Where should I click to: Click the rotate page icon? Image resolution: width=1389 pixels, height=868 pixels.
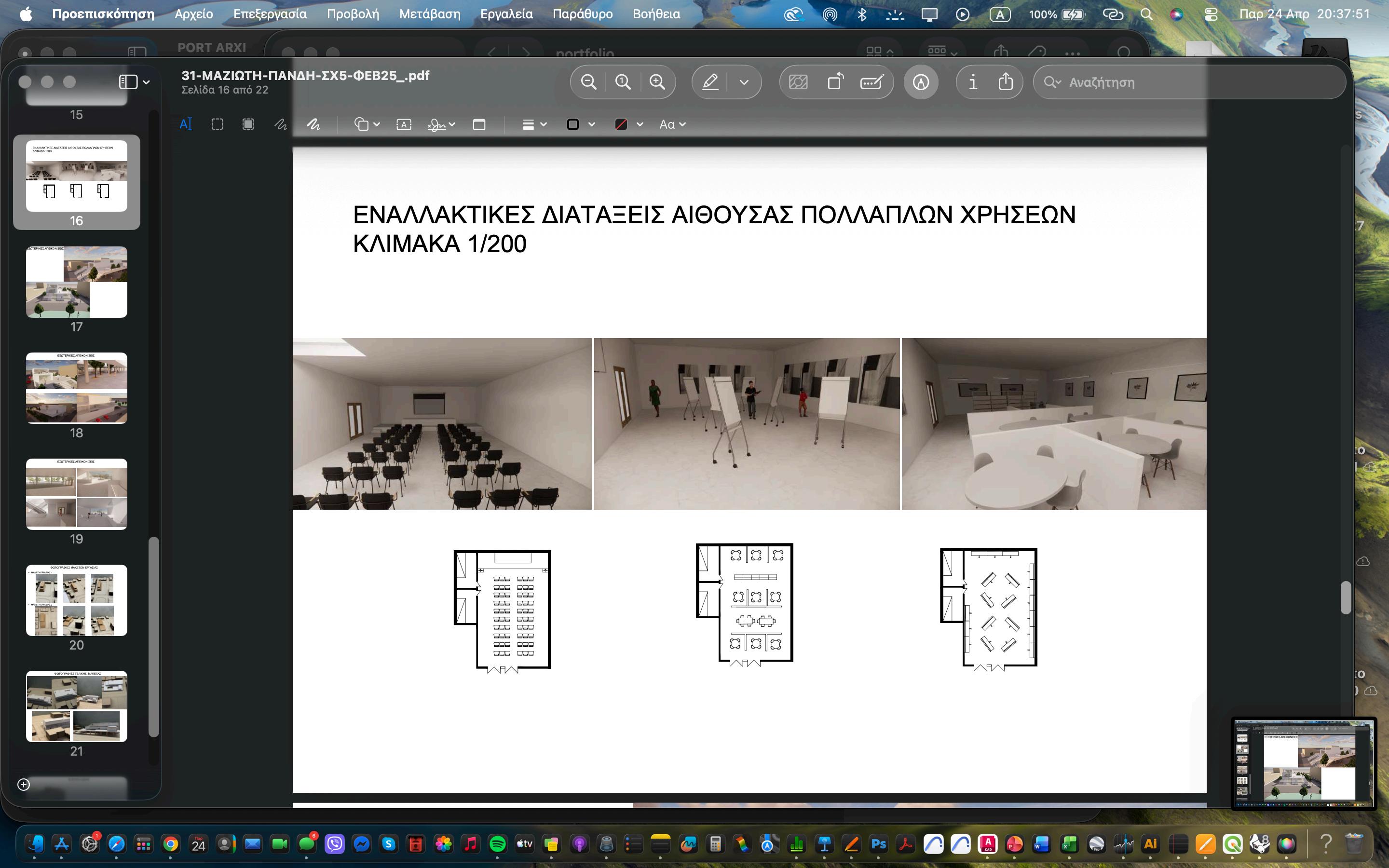pyautogui.click(x=836, y=82)
